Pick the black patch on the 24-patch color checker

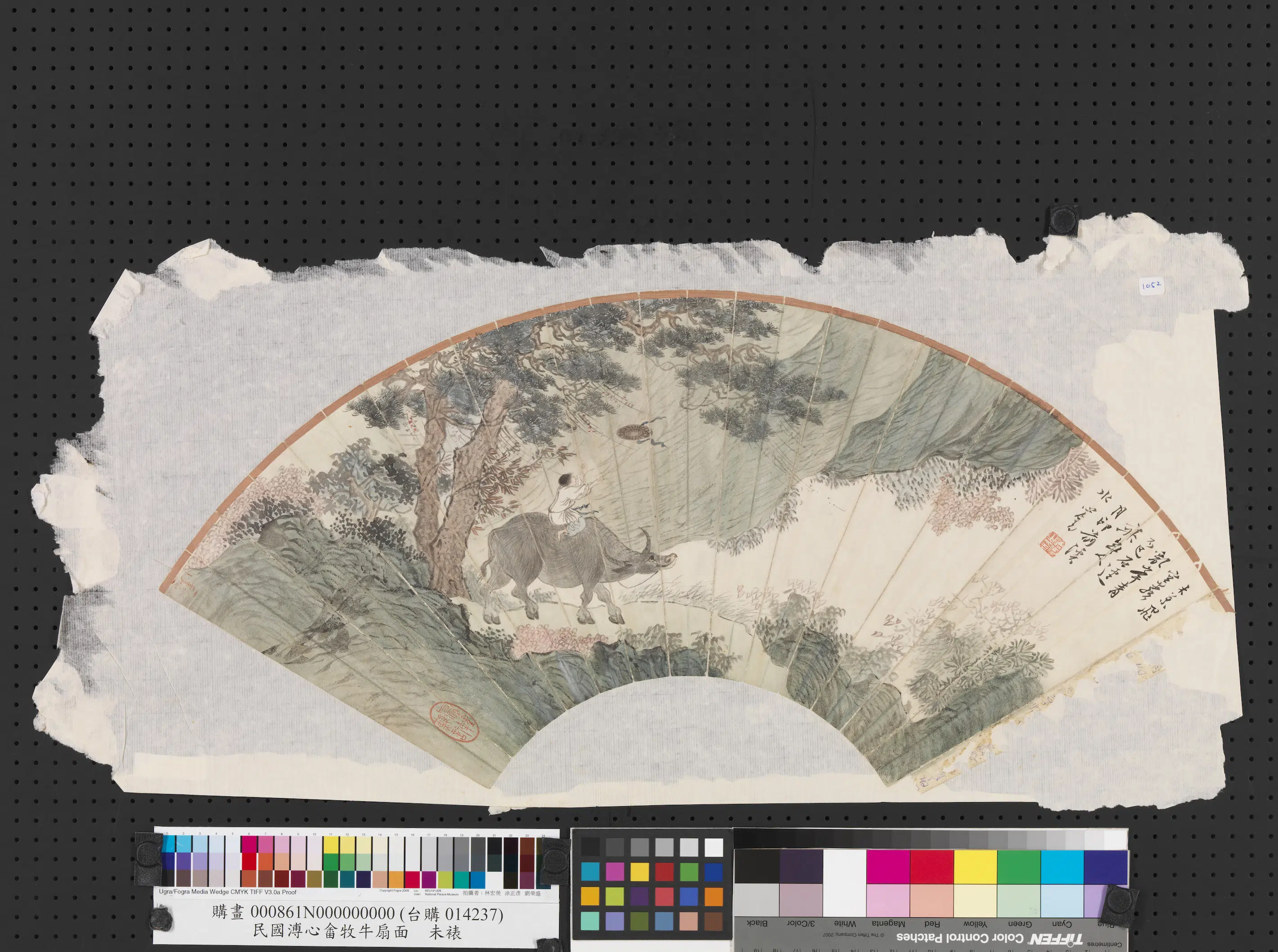coord(590,847)
